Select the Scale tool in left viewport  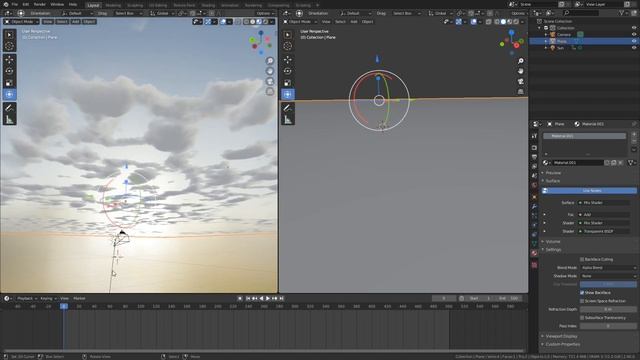click(9, 83)
